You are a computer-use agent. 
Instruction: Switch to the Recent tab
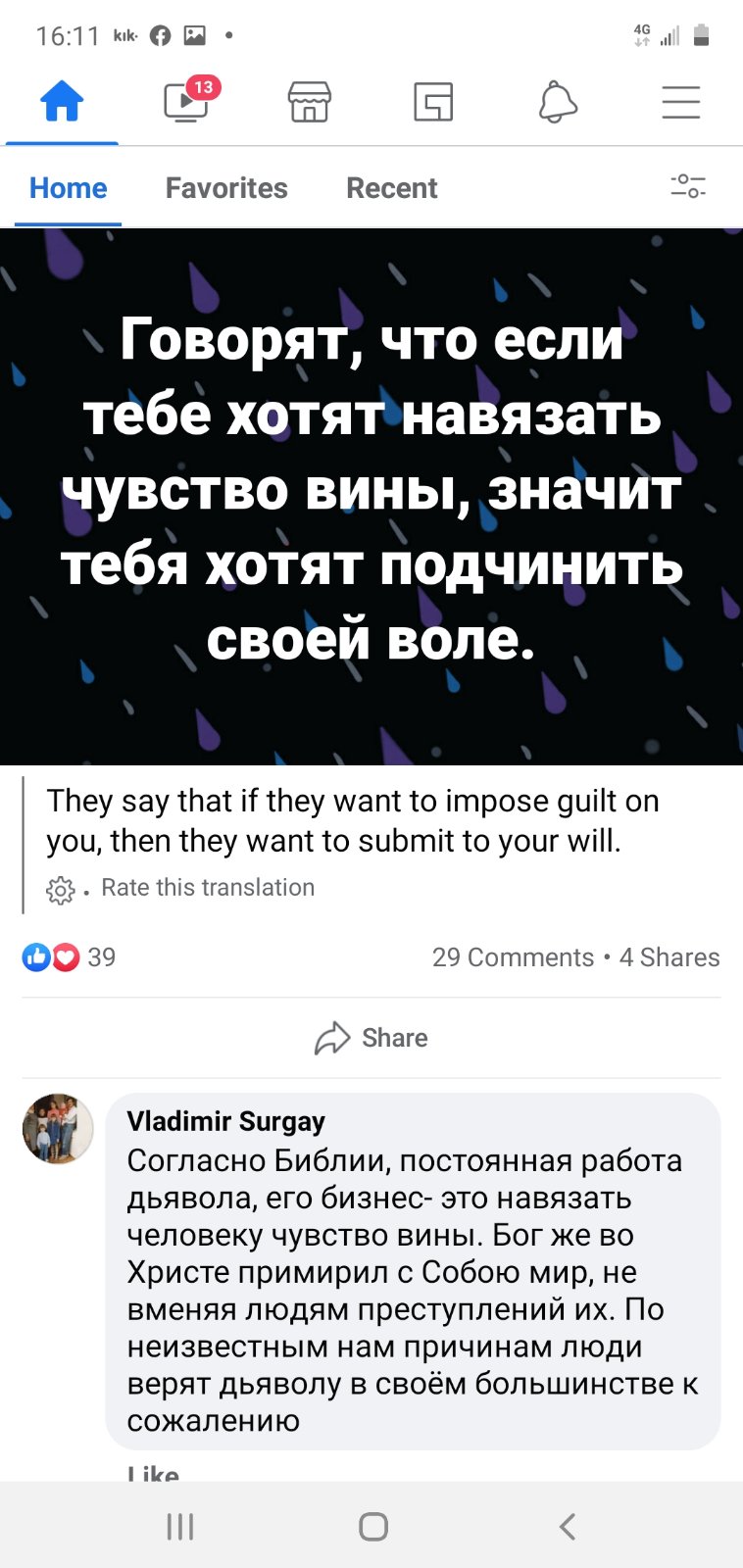(392, 188)
